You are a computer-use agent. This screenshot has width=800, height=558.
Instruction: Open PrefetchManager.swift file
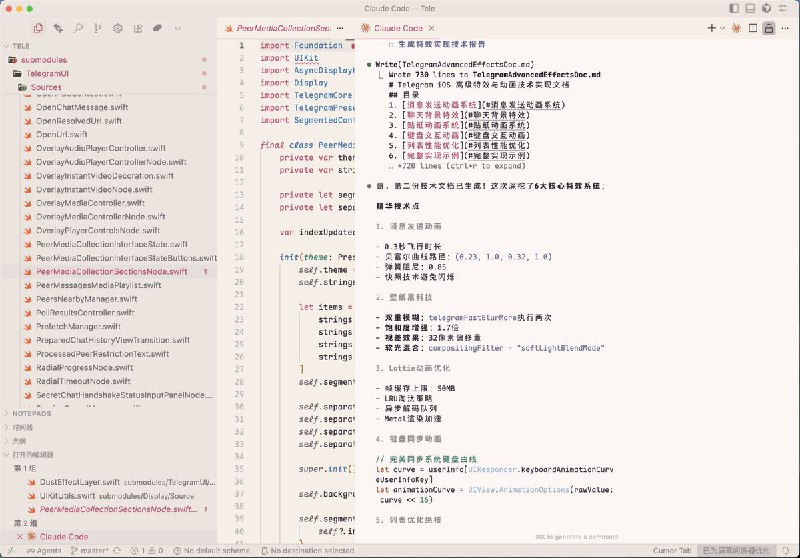78,326
